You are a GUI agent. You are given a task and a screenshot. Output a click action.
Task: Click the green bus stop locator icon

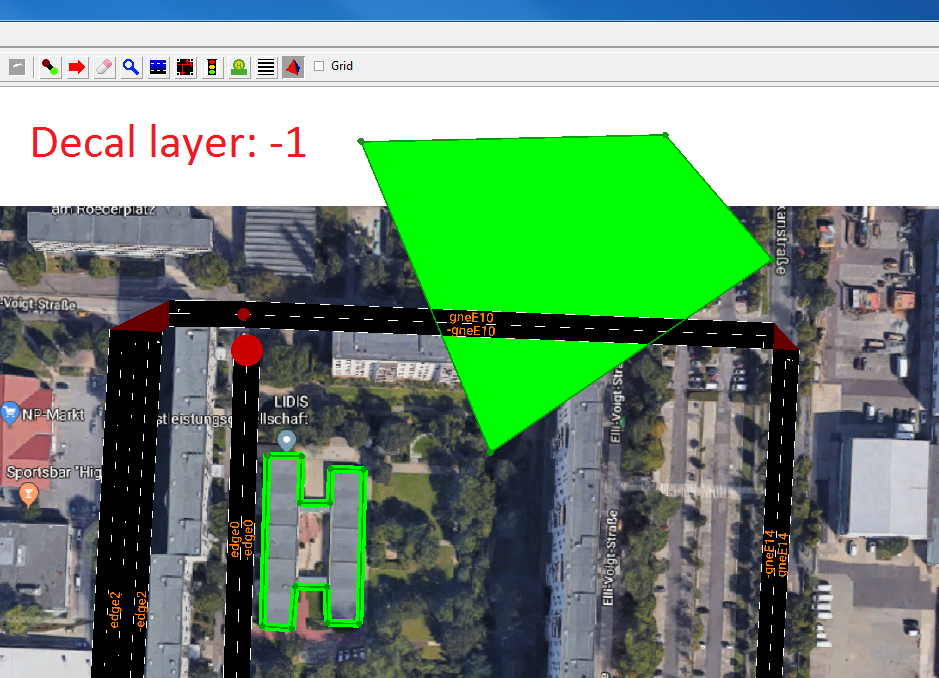pyautogui.click(x=238, y=67)
